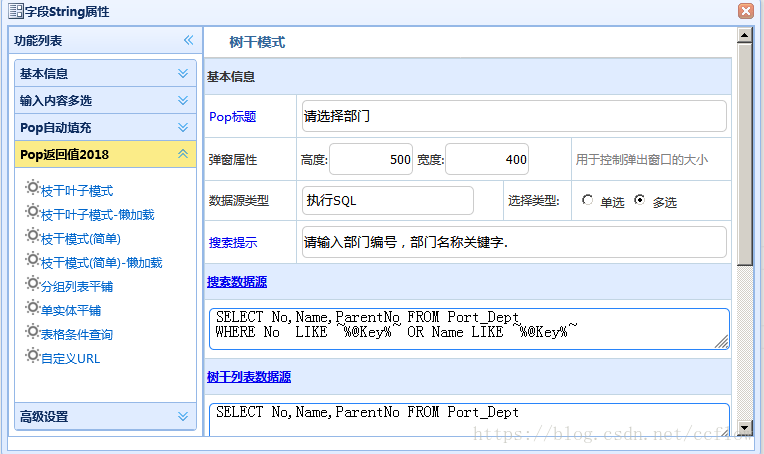Click the Pop标题 label link
The width and height of the screenshot is (764, 454).
pos(232,117)
